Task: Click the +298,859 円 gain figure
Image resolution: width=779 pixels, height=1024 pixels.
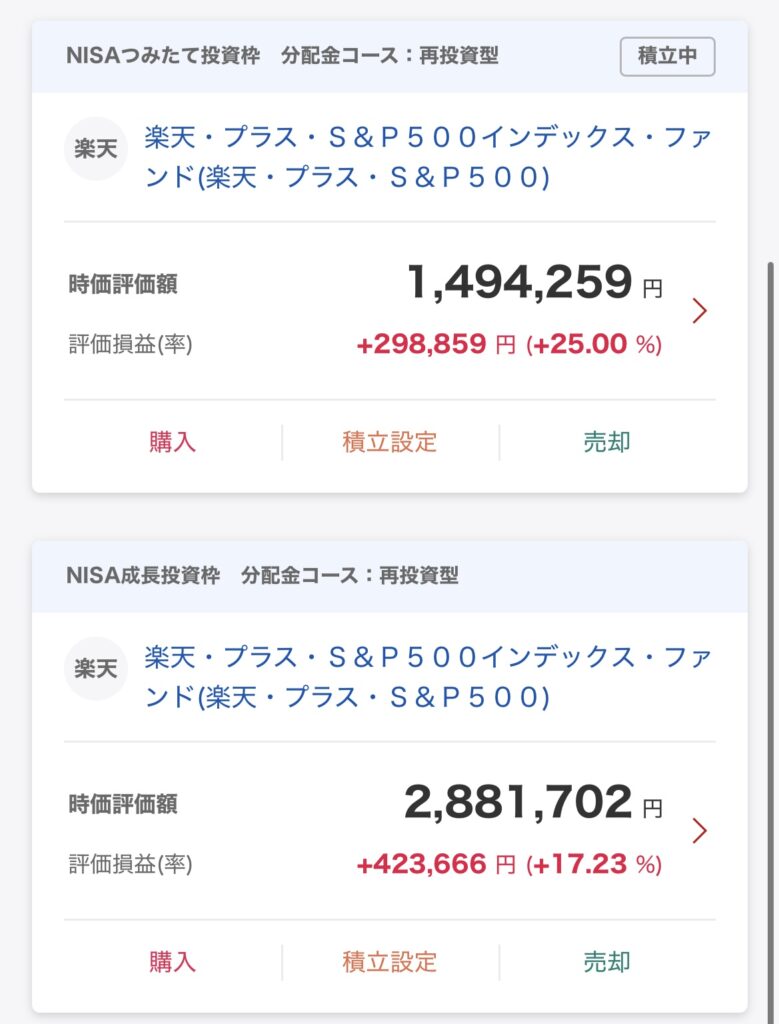Action: (435, 345)
